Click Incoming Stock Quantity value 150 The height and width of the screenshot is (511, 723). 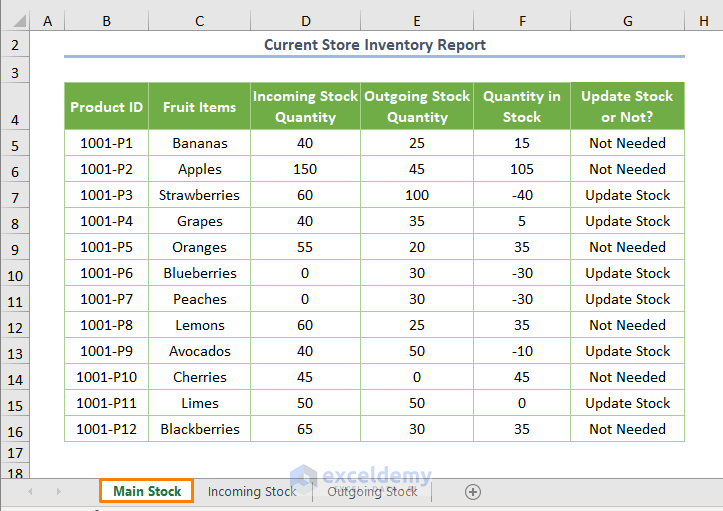[x=305, y=169]
